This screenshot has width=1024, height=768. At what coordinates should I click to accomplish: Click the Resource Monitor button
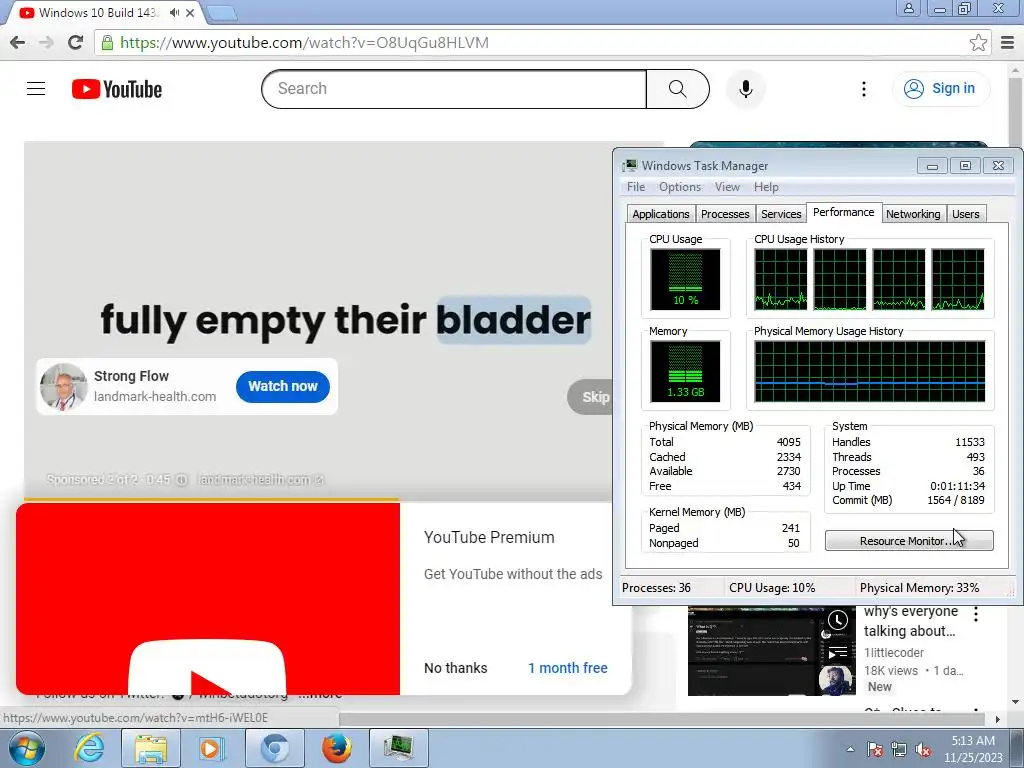click(x=909, y=541)
